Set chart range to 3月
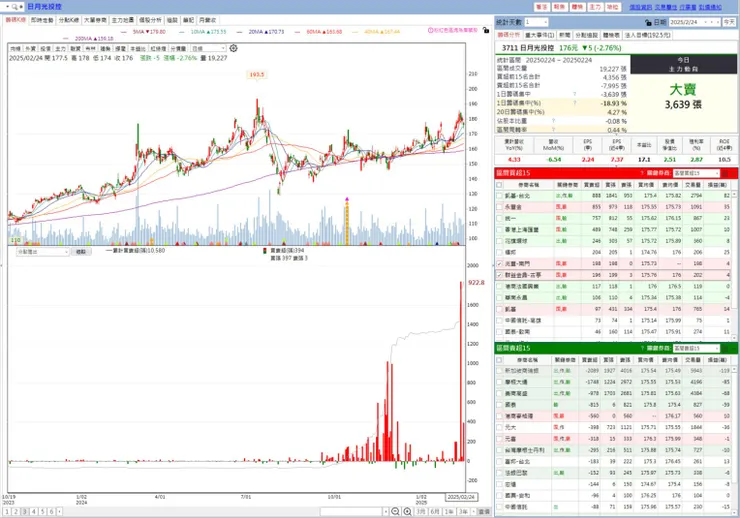Screen dimensions: 740x518 (x=421, y=511)
